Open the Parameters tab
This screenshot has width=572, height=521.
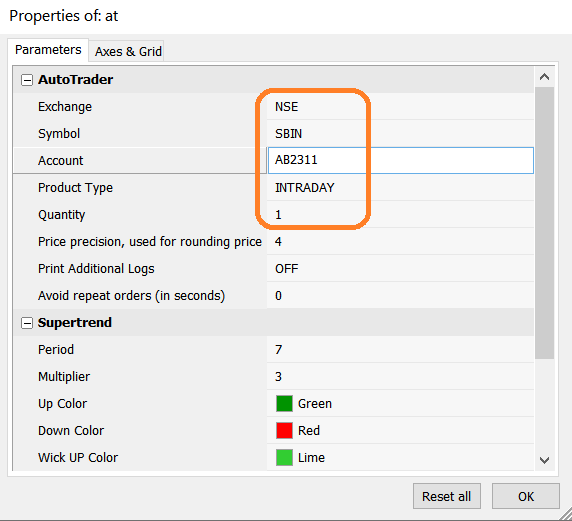[48, 50]
